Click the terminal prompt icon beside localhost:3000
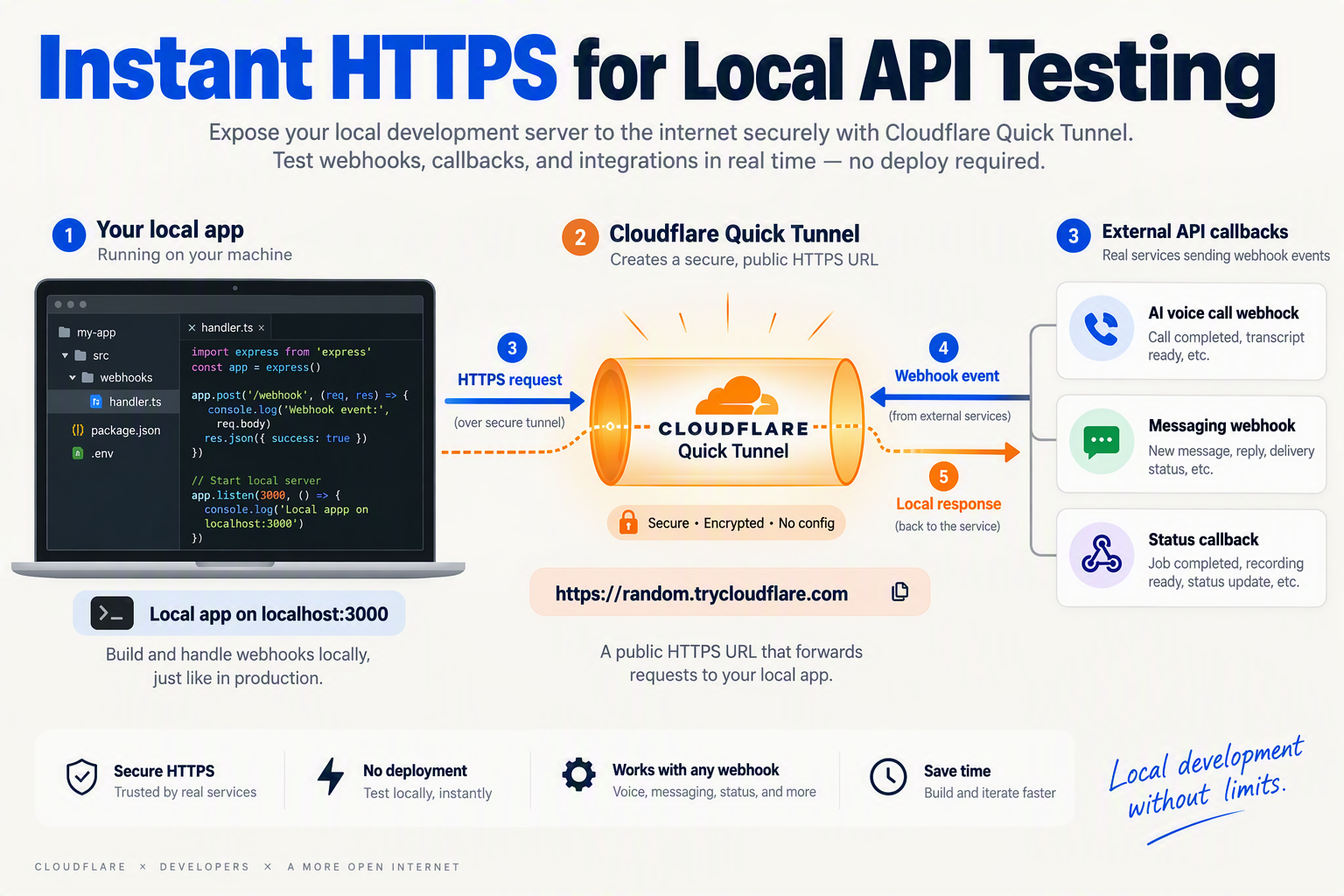 112,613
